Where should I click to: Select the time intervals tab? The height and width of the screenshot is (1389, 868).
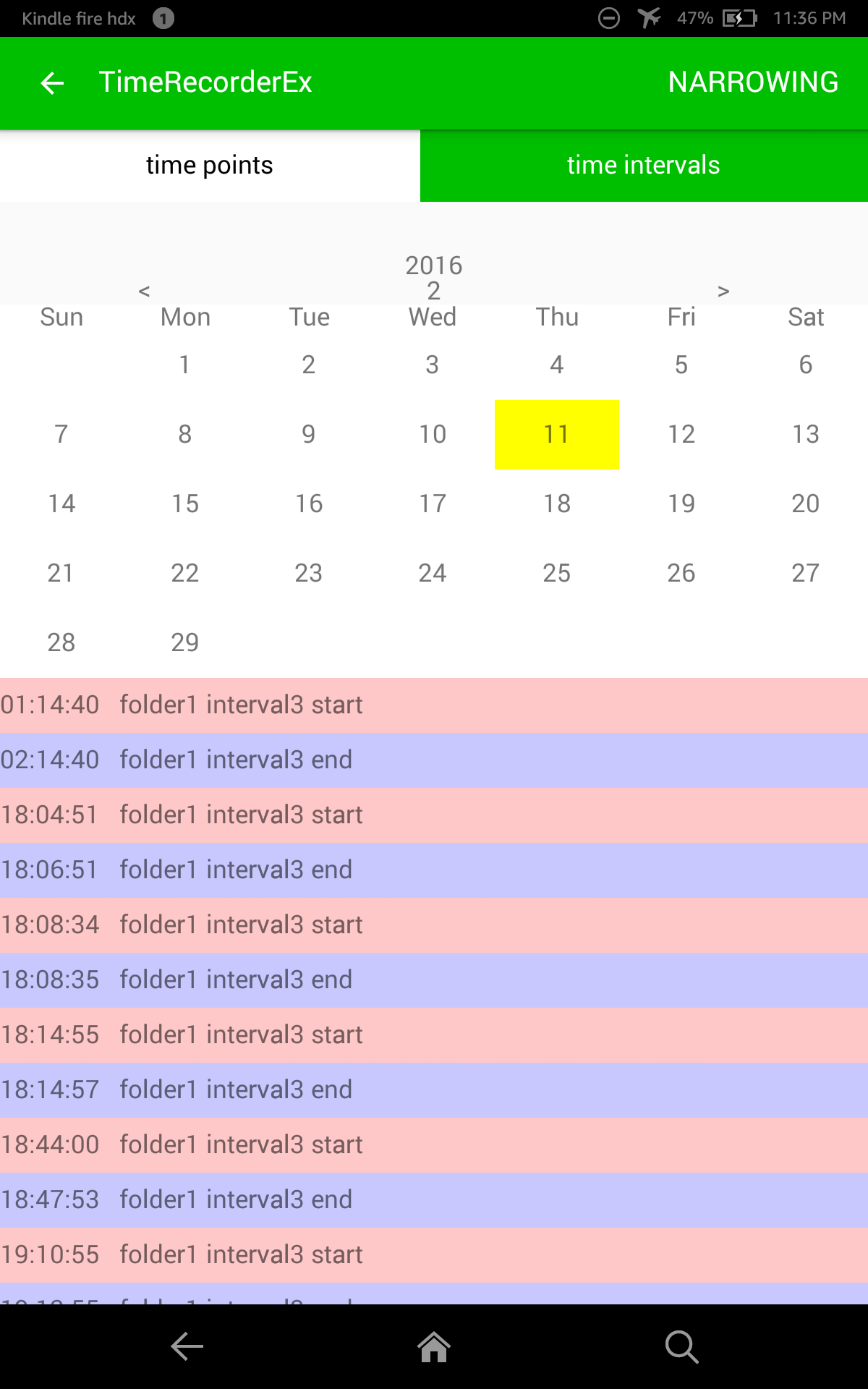click(644, 166)
